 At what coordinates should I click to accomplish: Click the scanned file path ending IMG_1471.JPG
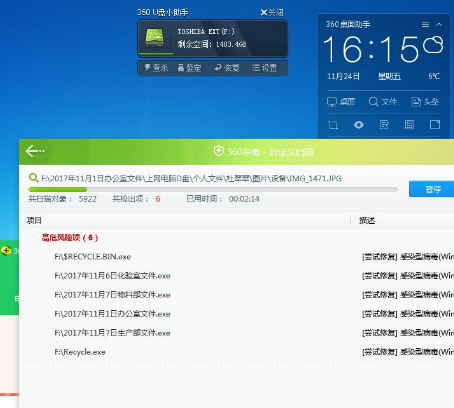191,178
